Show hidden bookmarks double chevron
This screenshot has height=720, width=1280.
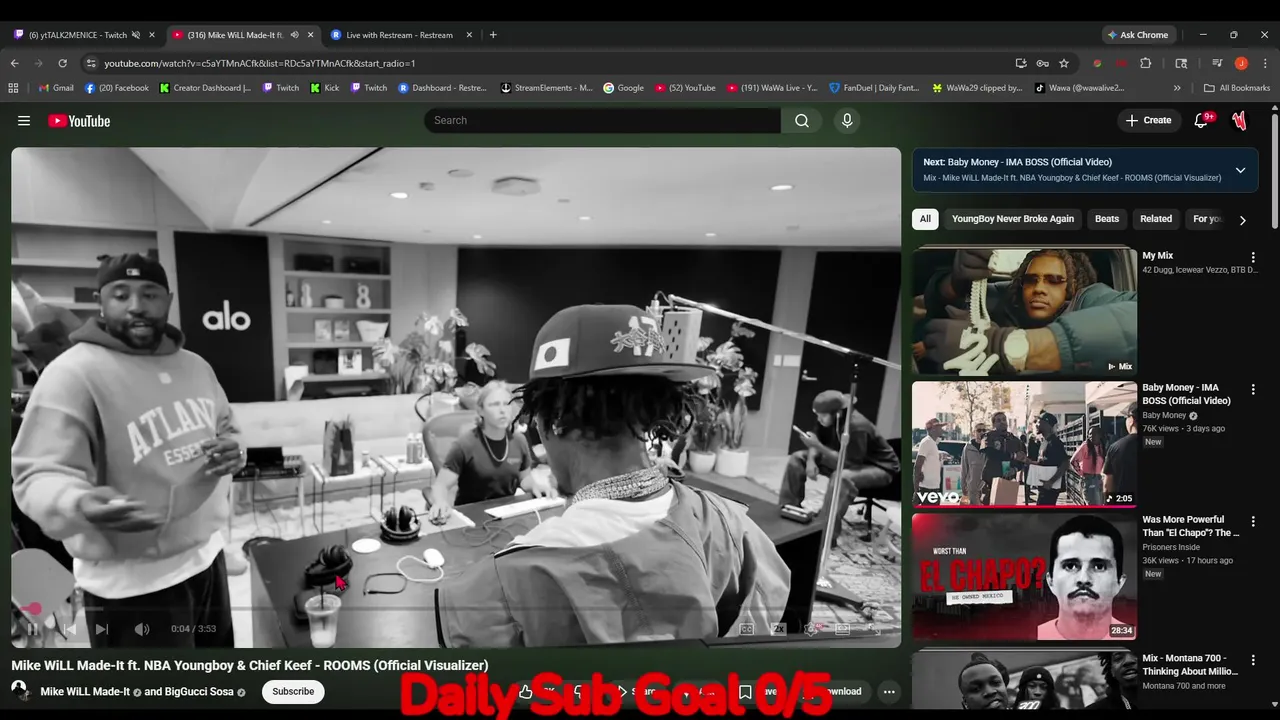(x=1177, y=88)
